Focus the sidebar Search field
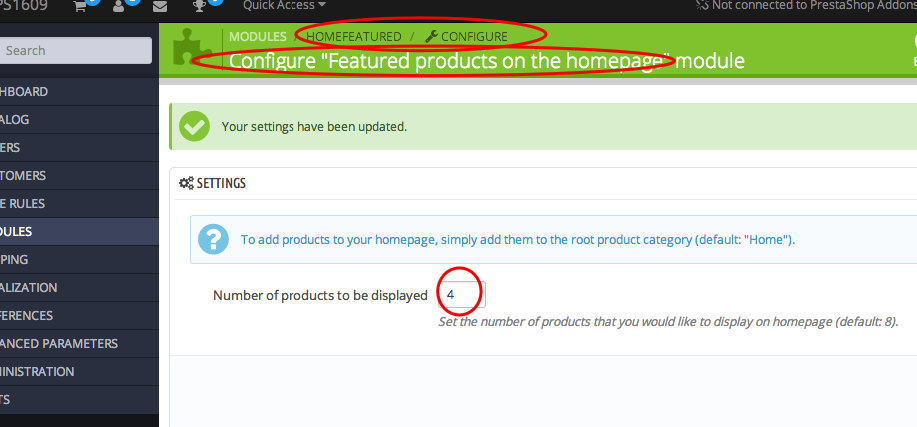917x427 pixels. 76,50
